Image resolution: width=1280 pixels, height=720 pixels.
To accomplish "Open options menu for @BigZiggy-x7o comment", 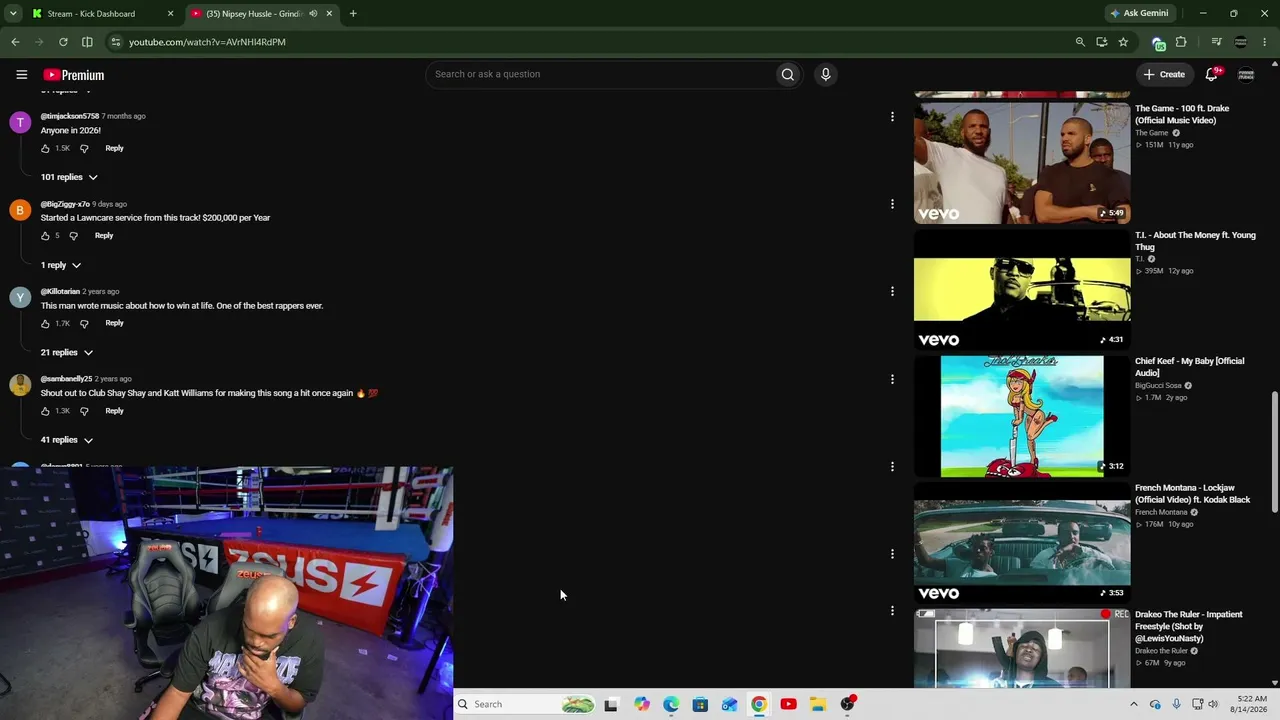I will click(x=892, y=204).
